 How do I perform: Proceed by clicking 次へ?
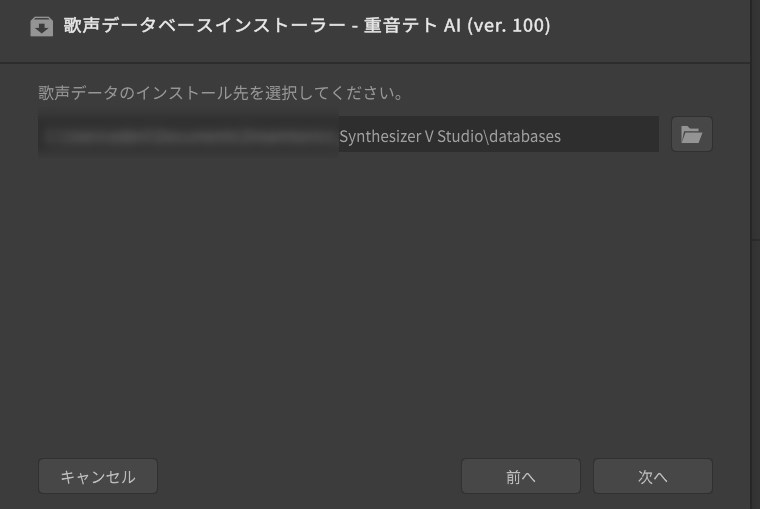(x=652, y=477)
